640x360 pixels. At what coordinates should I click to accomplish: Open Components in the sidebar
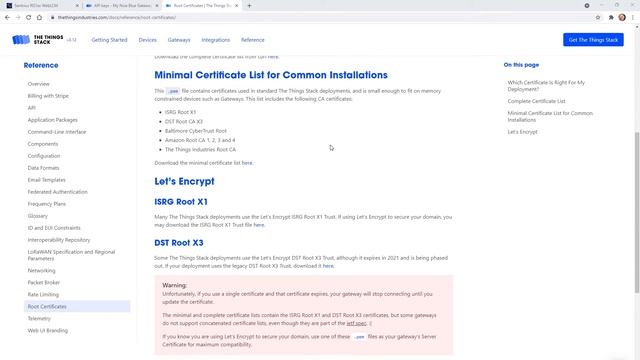[x=43, y=144]
